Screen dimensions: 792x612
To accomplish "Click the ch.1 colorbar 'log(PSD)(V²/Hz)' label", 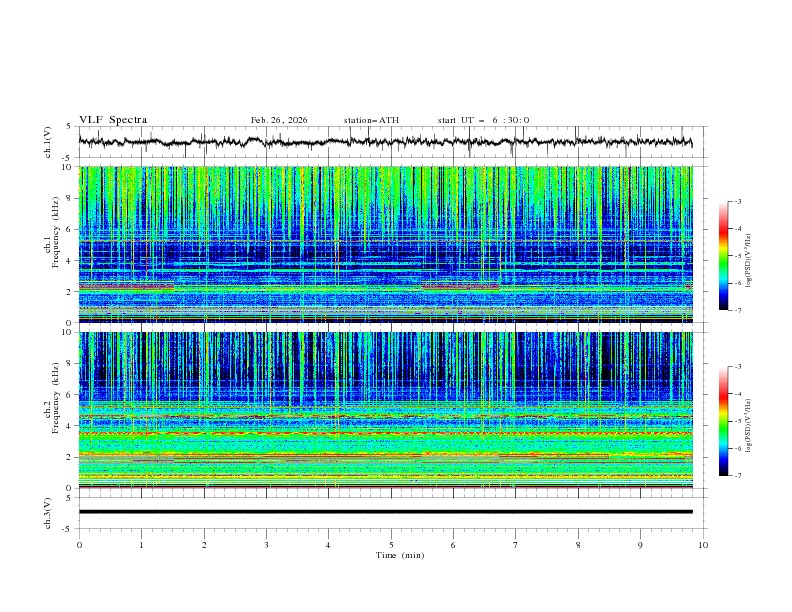I will coord(749,261).
